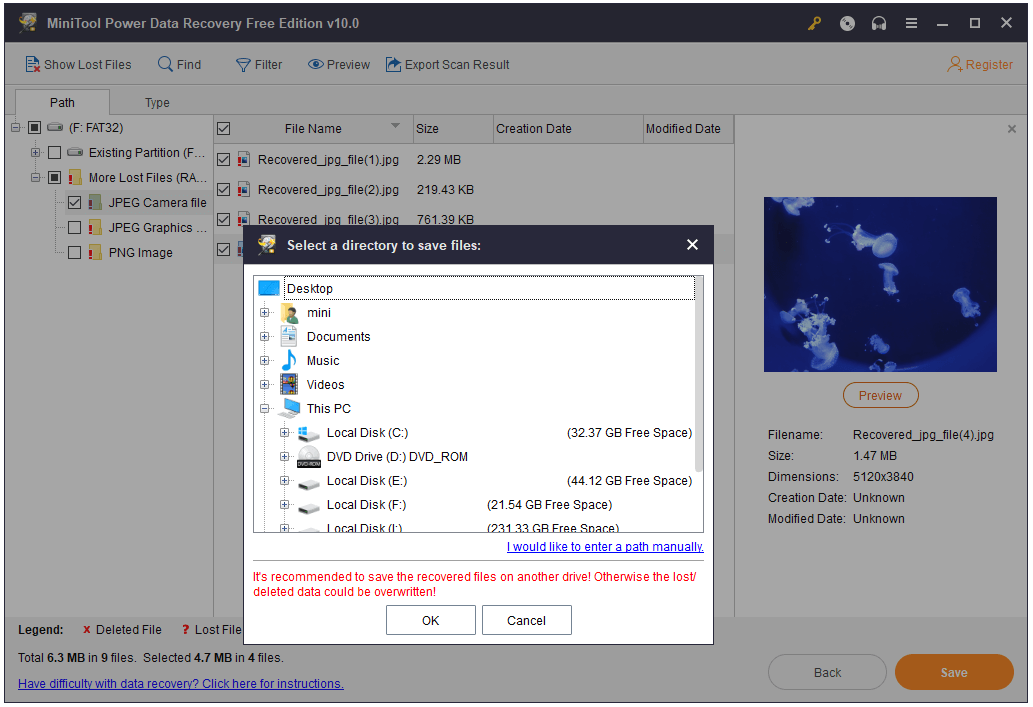Sort by the Size column header
Screen dimensions: 1033x707
click(x=453, y=128)
